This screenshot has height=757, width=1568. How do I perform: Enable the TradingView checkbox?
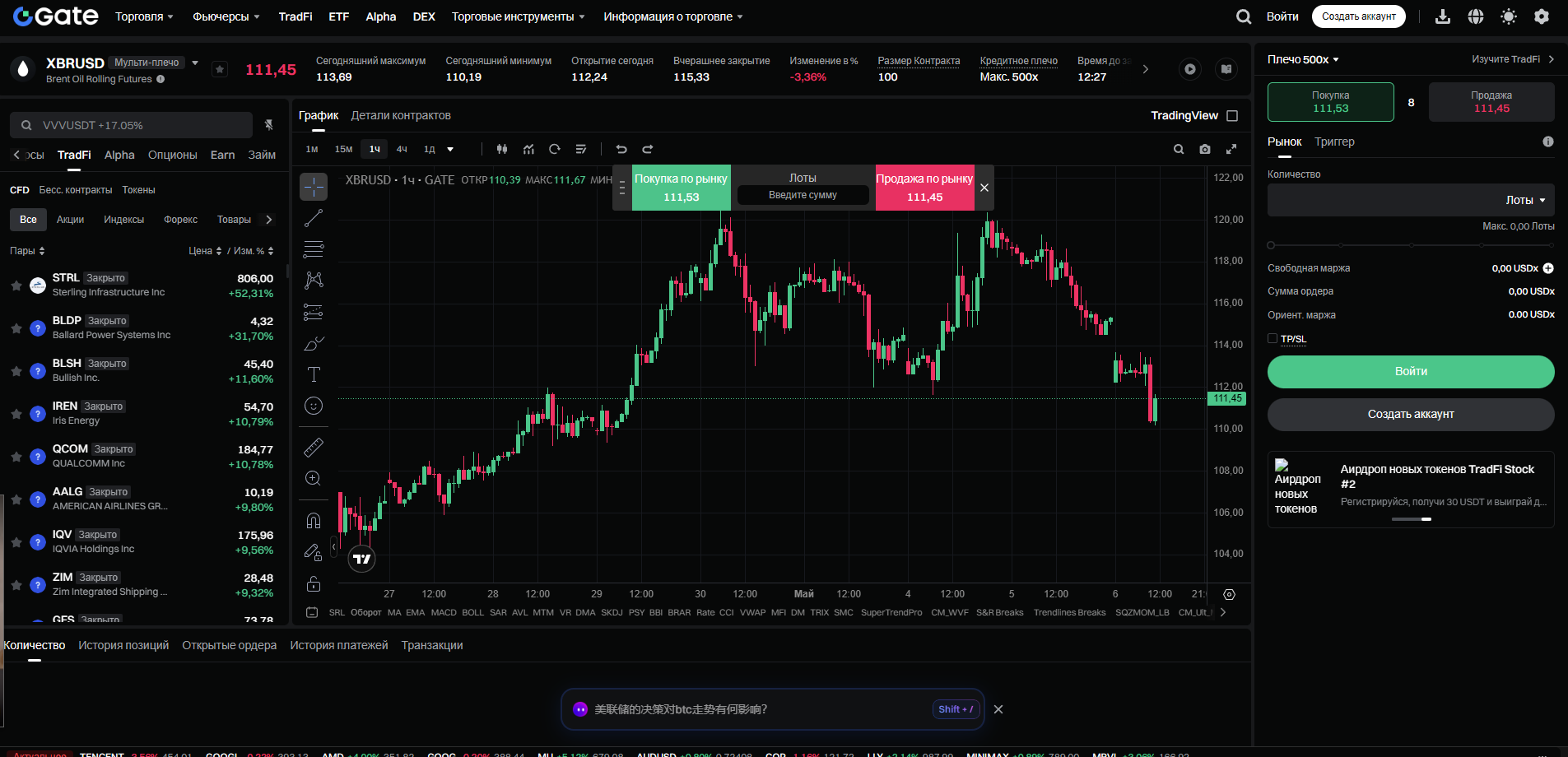1232,116
